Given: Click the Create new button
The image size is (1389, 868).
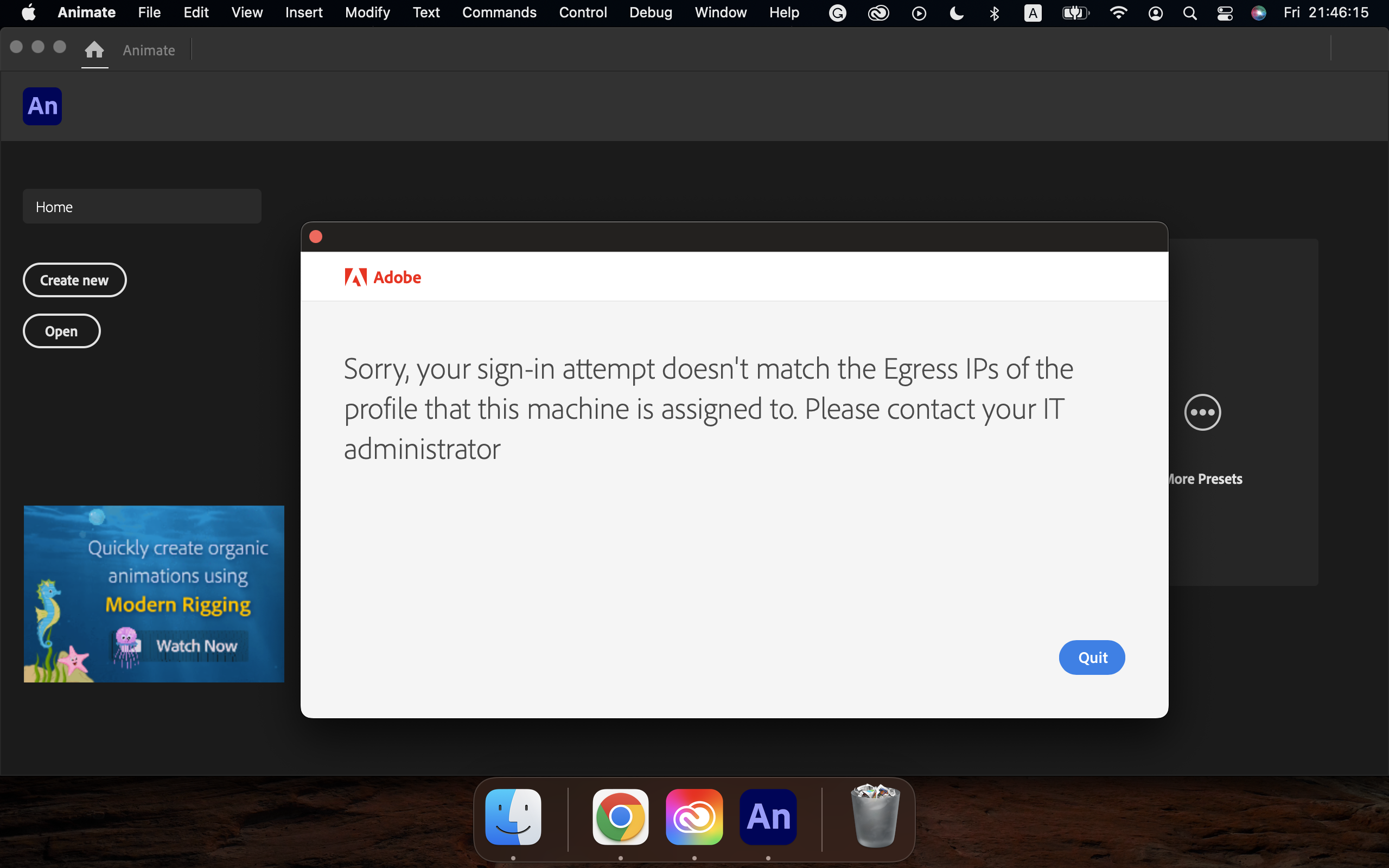Looking at the screenshot, I should coord(74,279).
